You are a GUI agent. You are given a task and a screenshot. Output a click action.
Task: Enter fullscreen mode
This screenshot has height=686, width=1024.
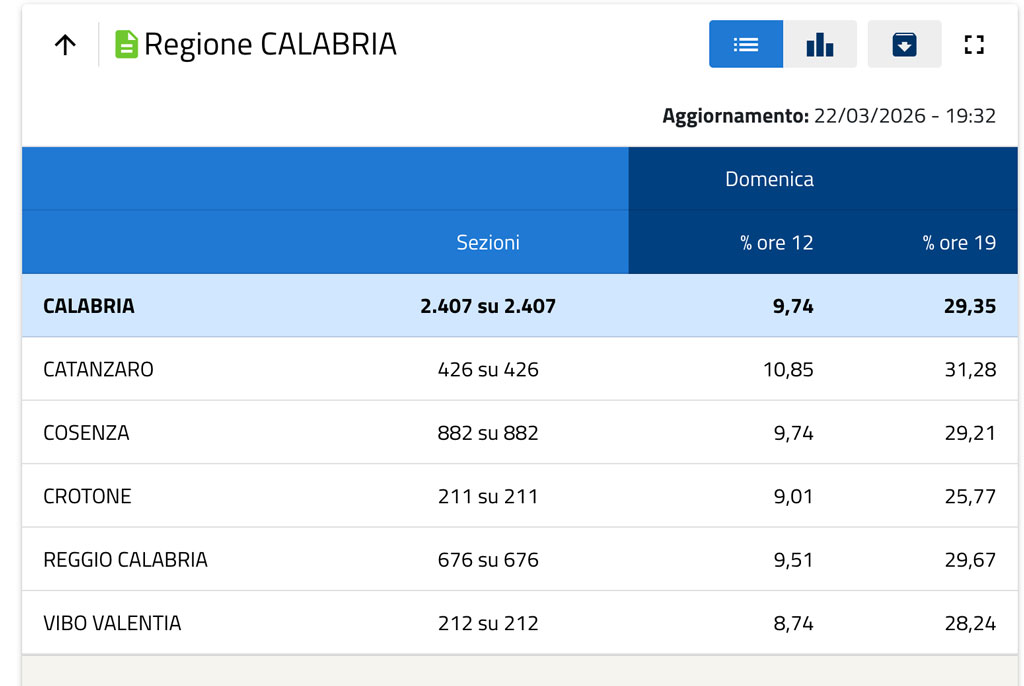coord(973,44)
